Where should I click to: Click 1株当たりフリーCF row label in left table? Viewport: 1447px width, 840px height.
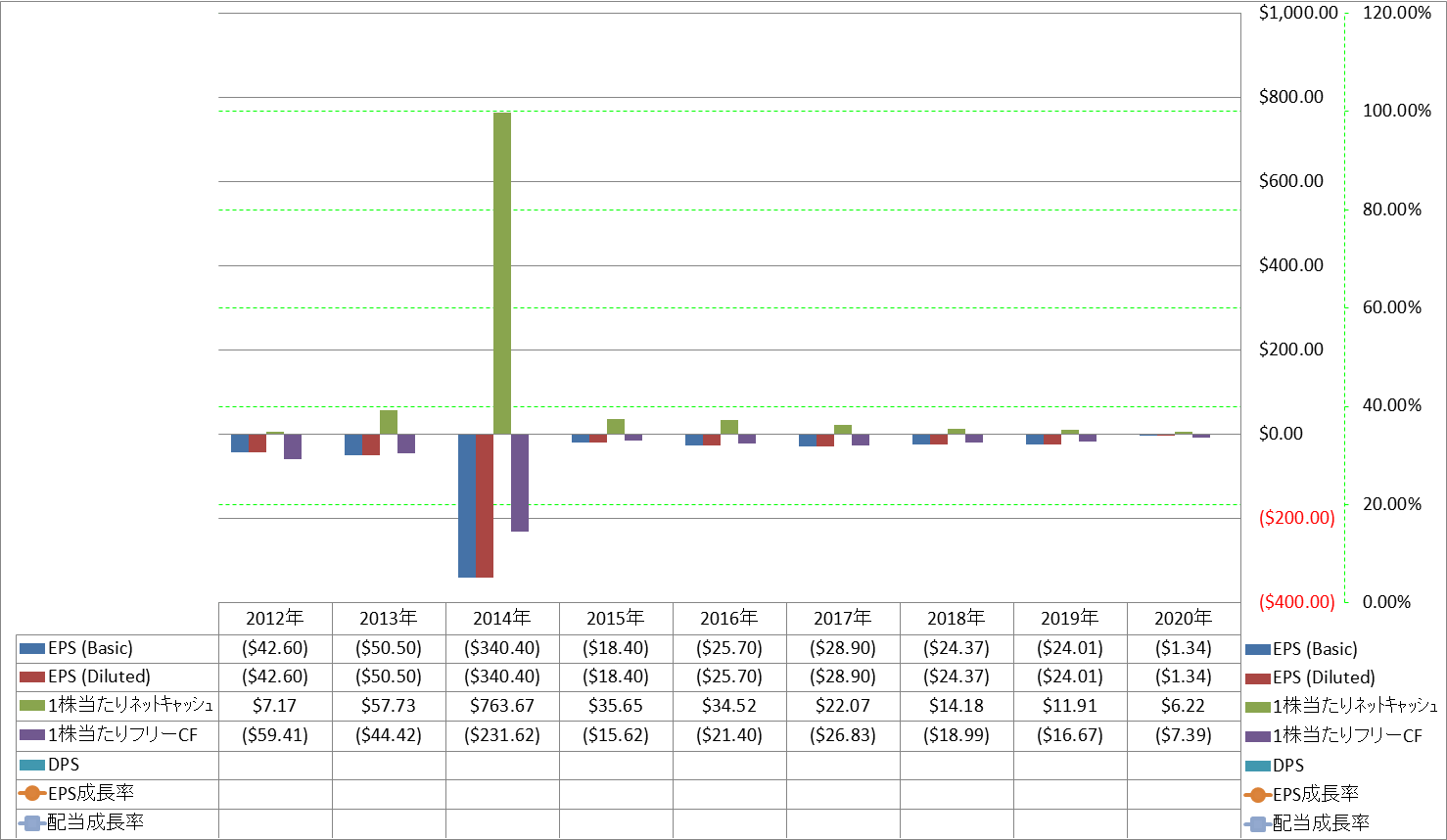click(x=122, y=735)
